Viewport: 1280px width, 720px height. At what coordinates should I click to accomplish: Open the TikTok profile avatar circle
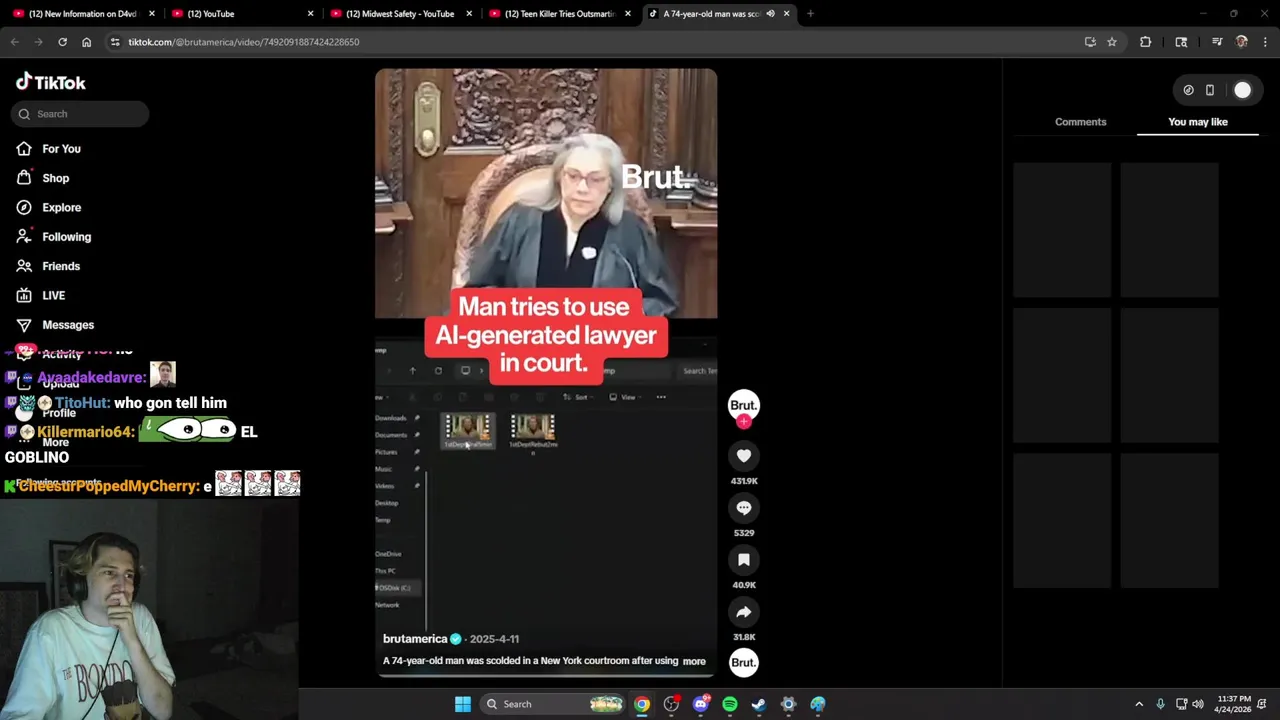pyautogui.click(x=1242, y=90)
